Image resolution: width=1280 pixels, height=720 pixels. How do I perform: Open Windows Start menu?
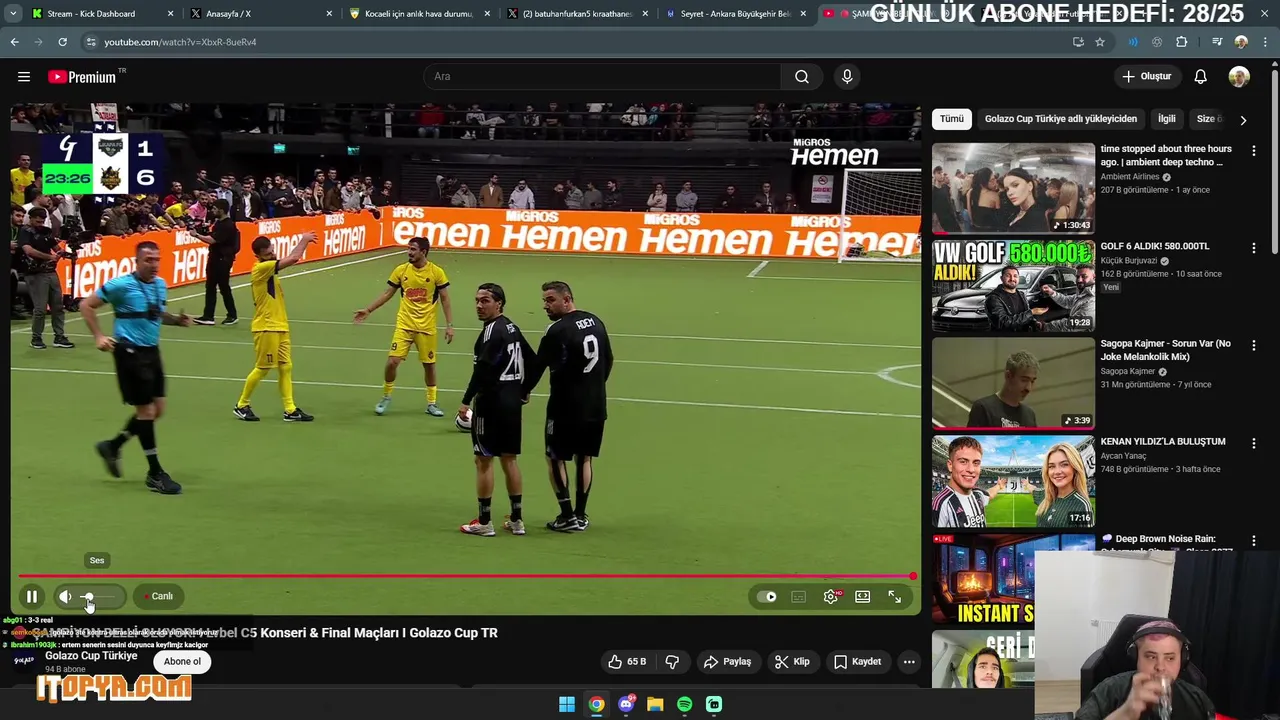tap(567, 705)
